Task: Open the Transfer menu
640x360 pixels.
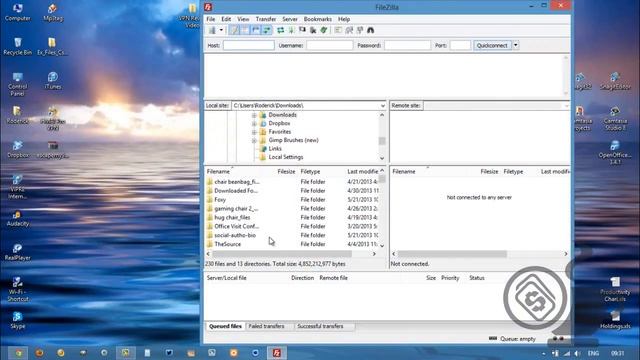Action: coord(266,19)
